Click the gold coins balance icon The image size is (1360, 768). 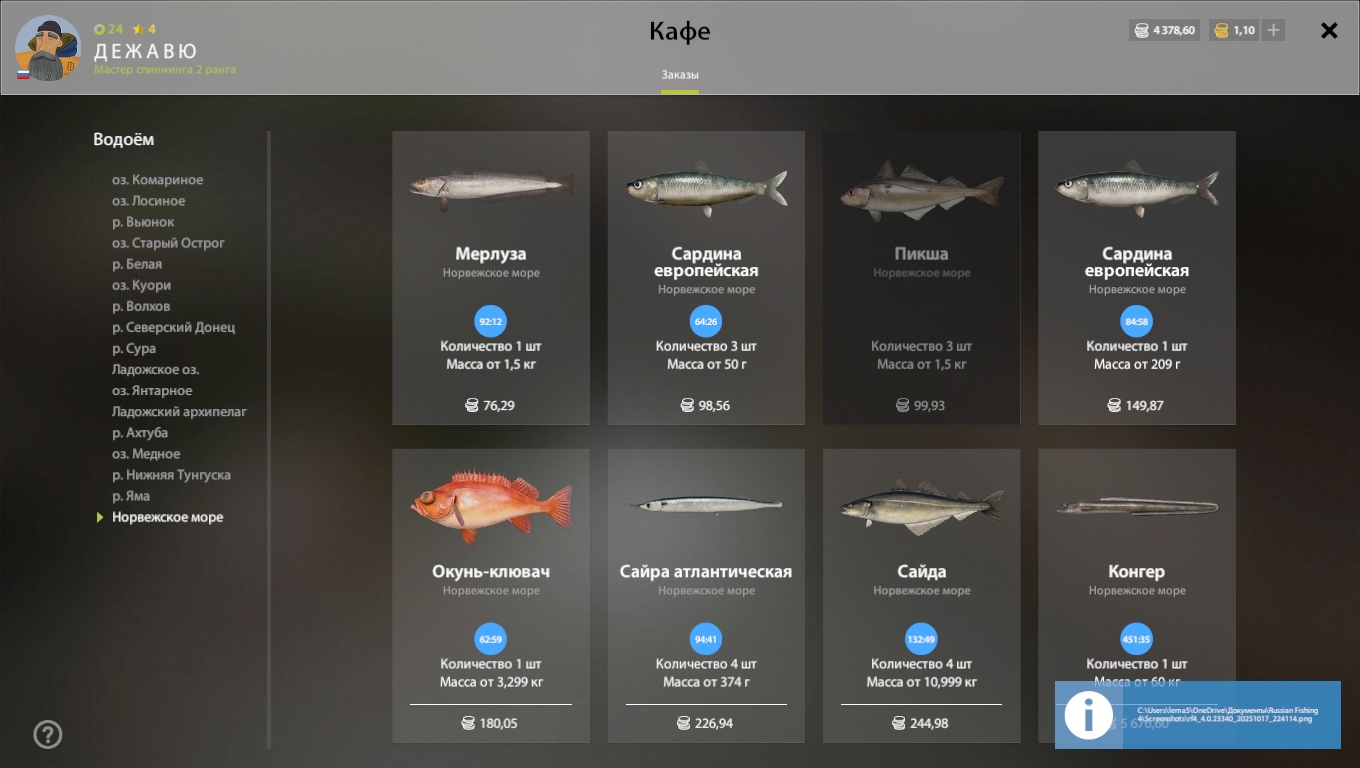point(1221,30)
